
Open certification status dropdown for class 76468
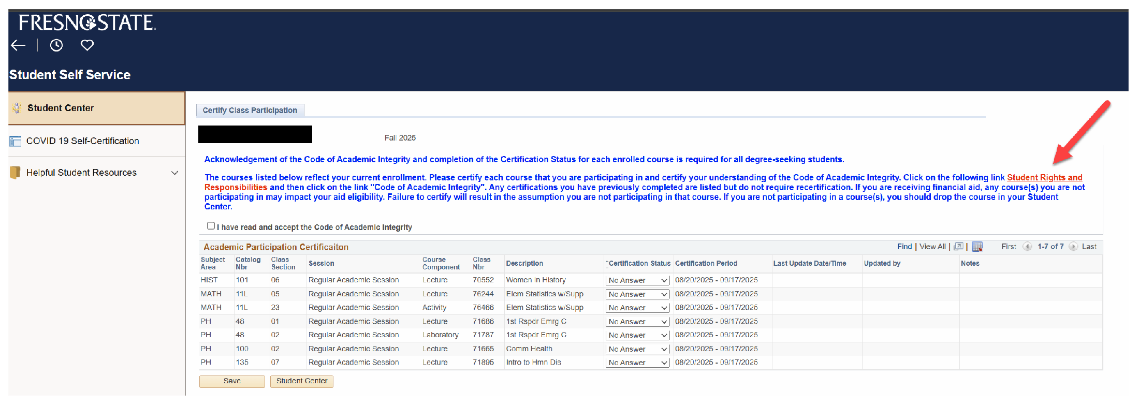point(637,308)
